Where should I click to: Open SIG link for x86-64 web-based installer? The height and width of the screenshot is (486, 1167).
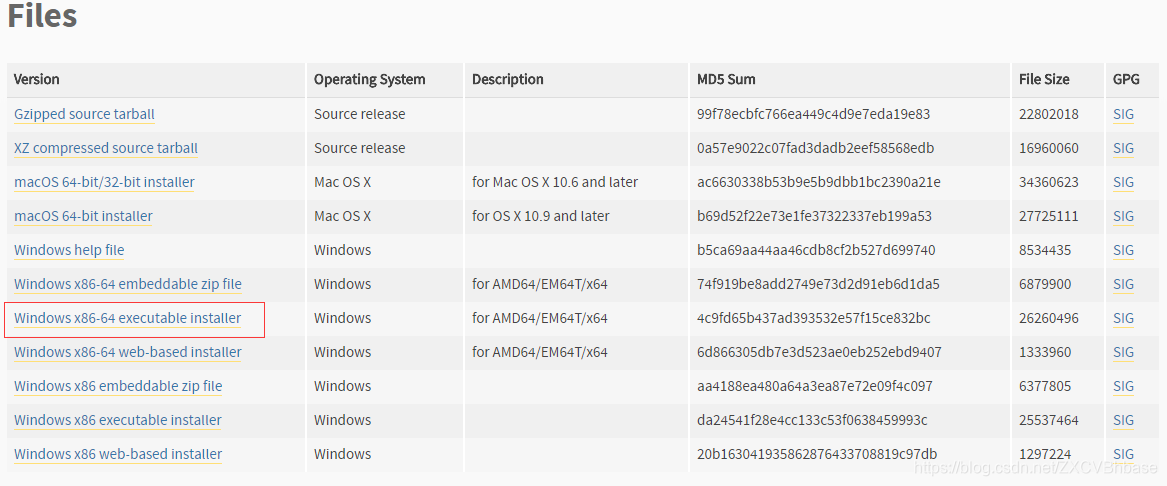[1124, 352]
